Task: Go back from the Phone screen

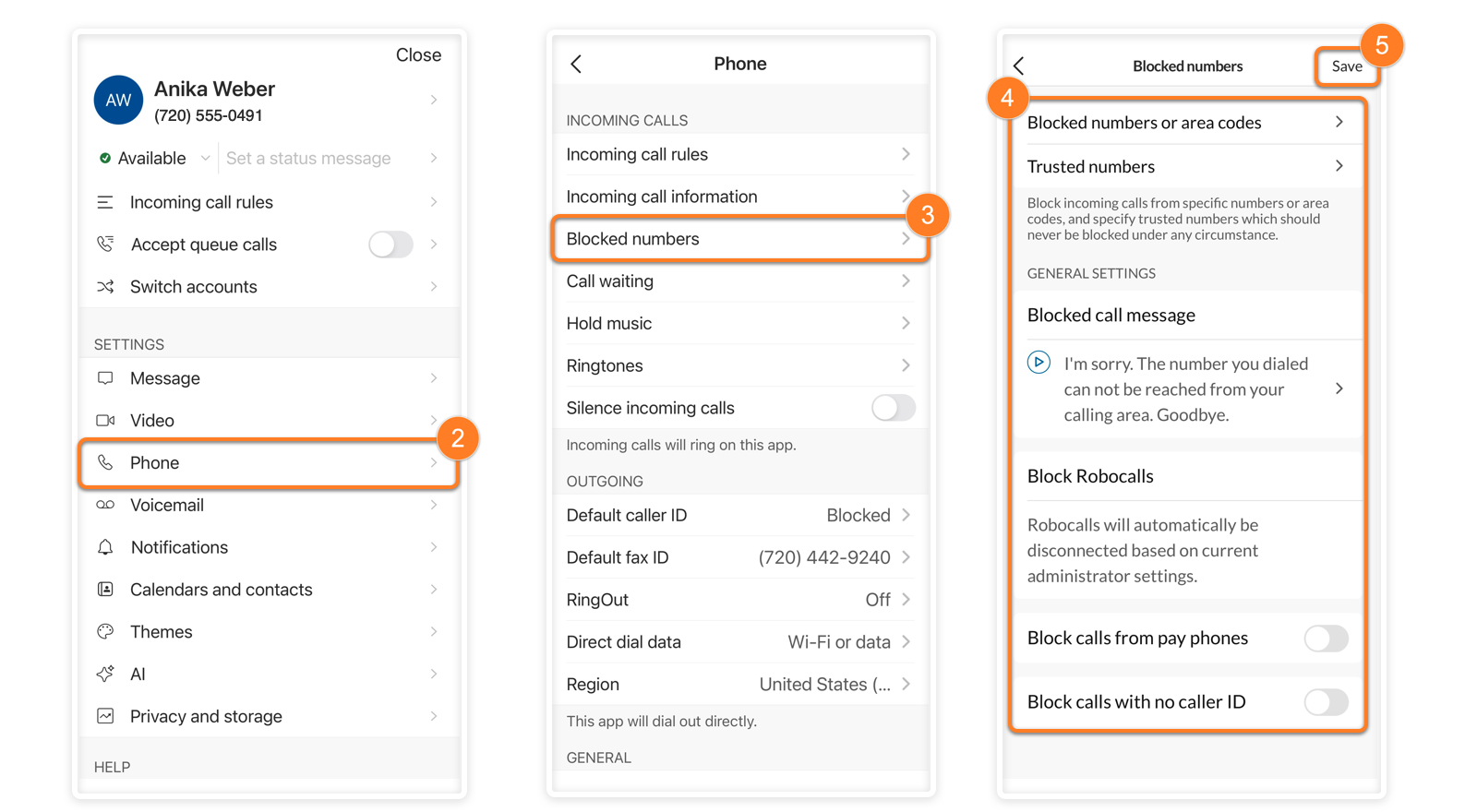Action: coord(576,64)
